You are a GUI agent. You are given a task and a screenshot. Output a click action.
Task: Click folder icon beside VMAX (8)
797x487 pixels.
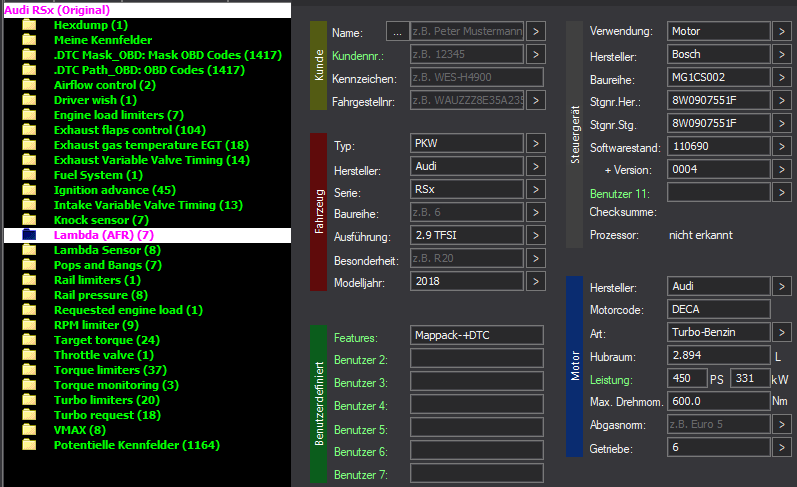(x=29, y=430)
